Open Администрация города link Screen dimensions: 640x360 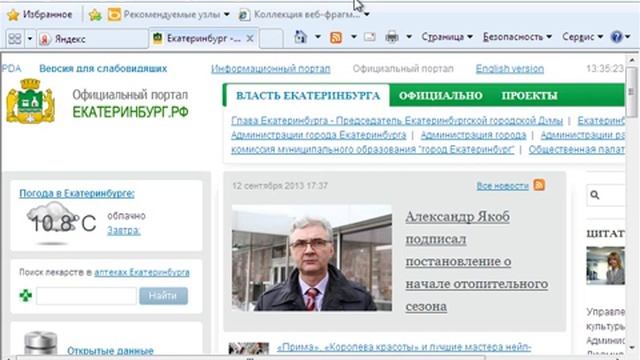coord(473,135)
